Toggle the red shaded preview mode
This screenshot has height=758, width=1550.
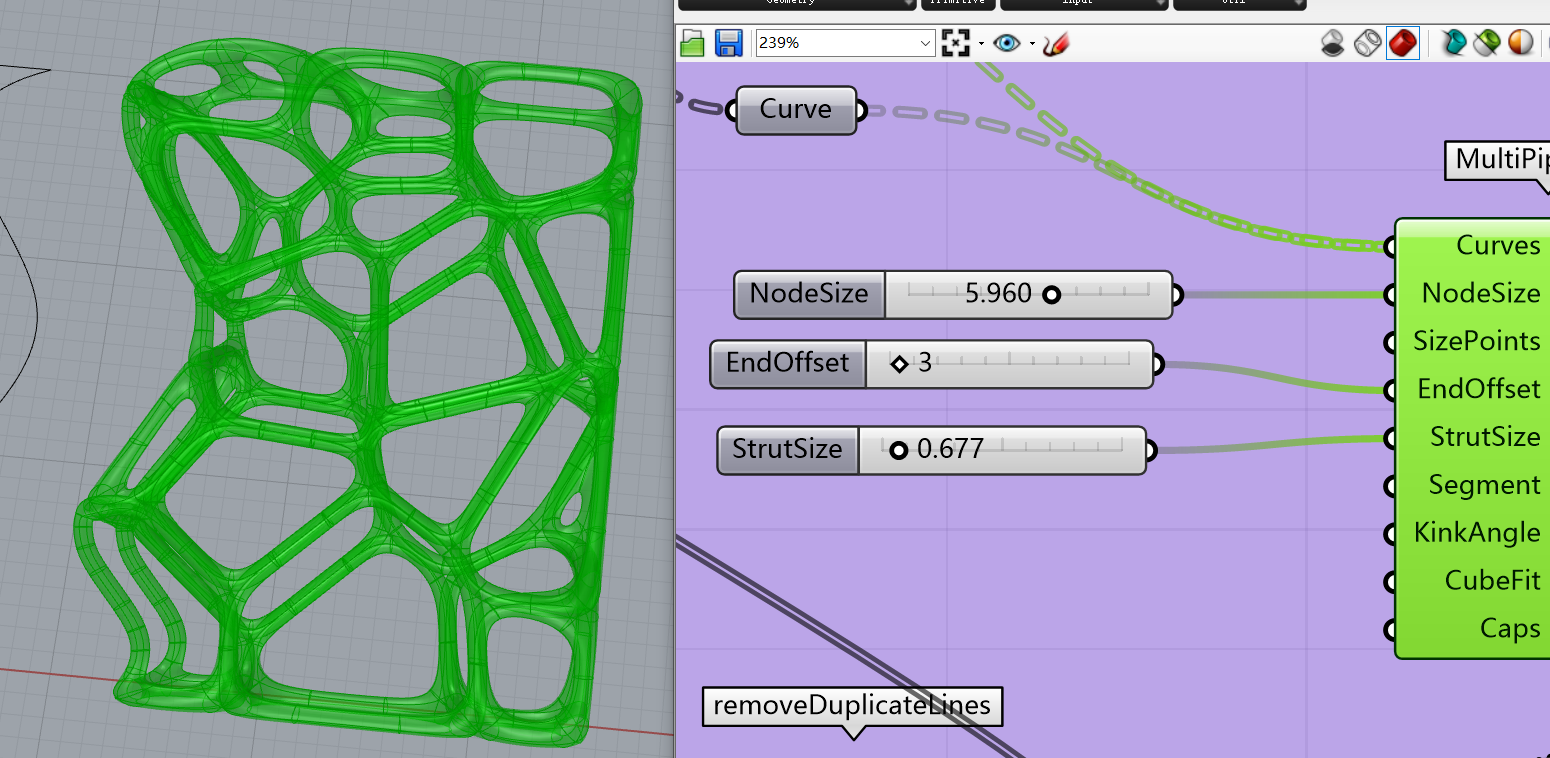1402,43
